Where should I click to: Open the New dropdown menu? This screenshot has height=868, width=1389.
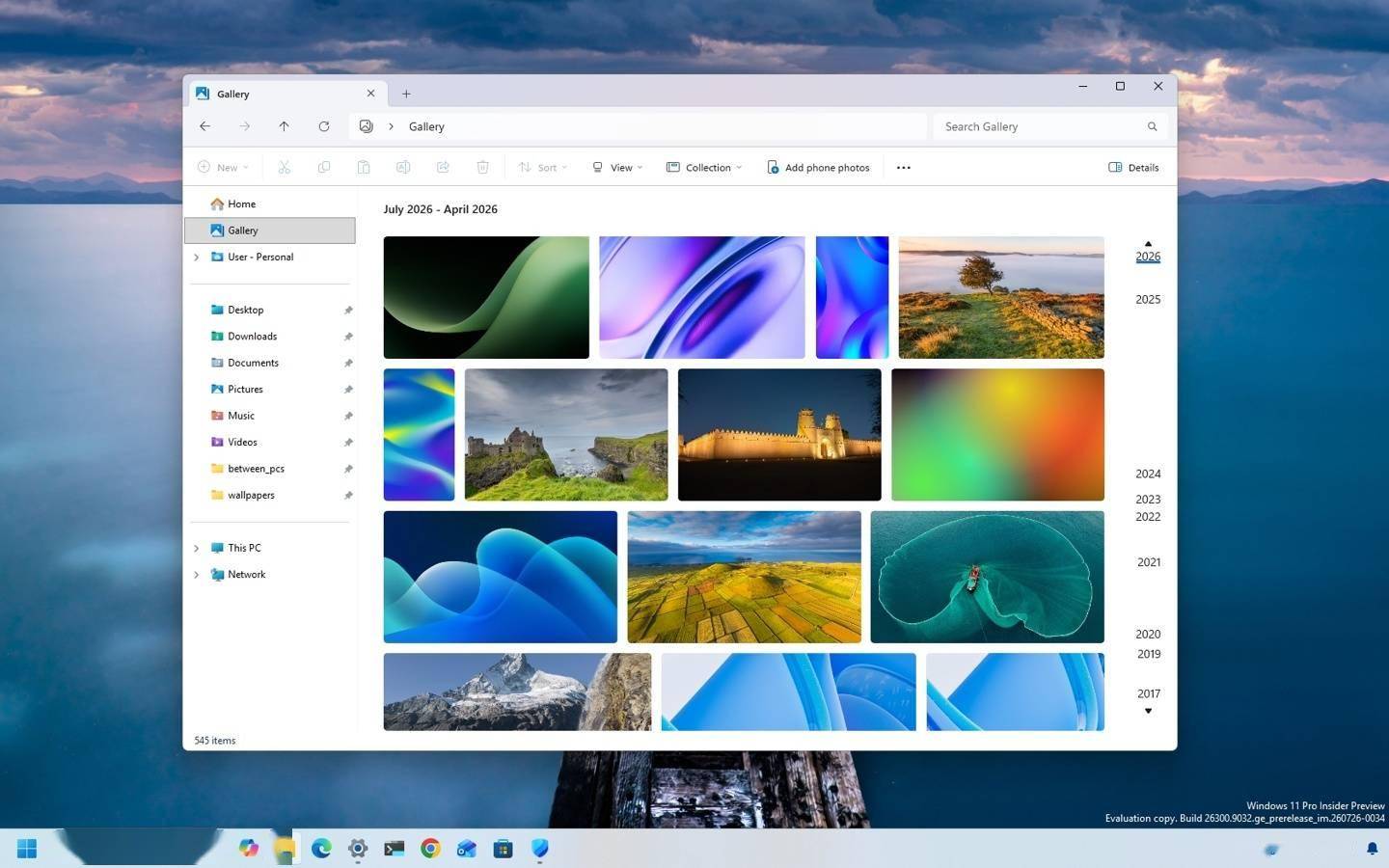coord(223,167)
